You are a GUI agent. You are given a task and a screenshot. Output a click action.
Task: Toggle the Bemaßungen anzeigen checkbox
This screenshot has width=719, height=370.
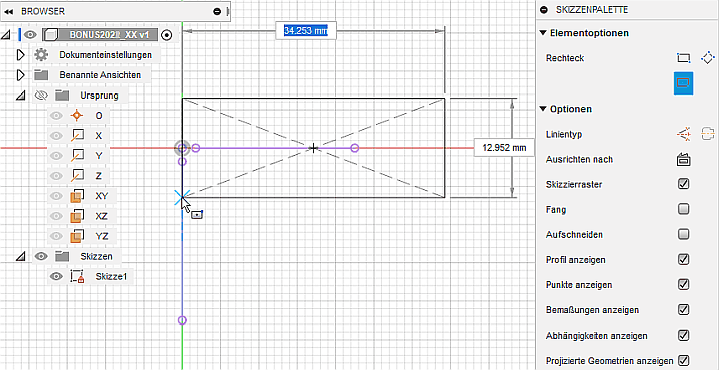[x=683, y=310]
